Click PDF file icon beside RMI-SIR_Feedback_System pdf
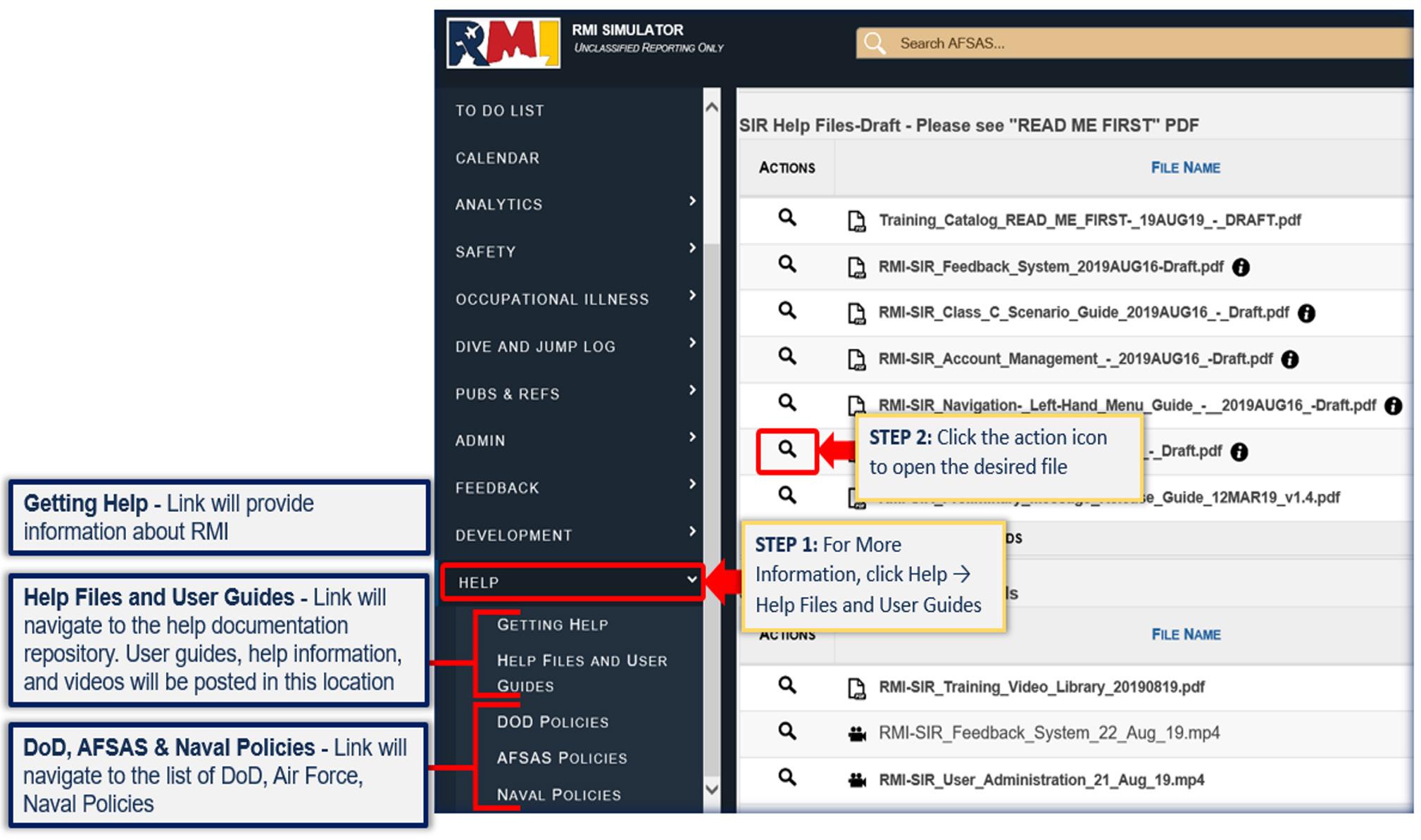Viewport: 1421px width, 840px height. point(856,268)
